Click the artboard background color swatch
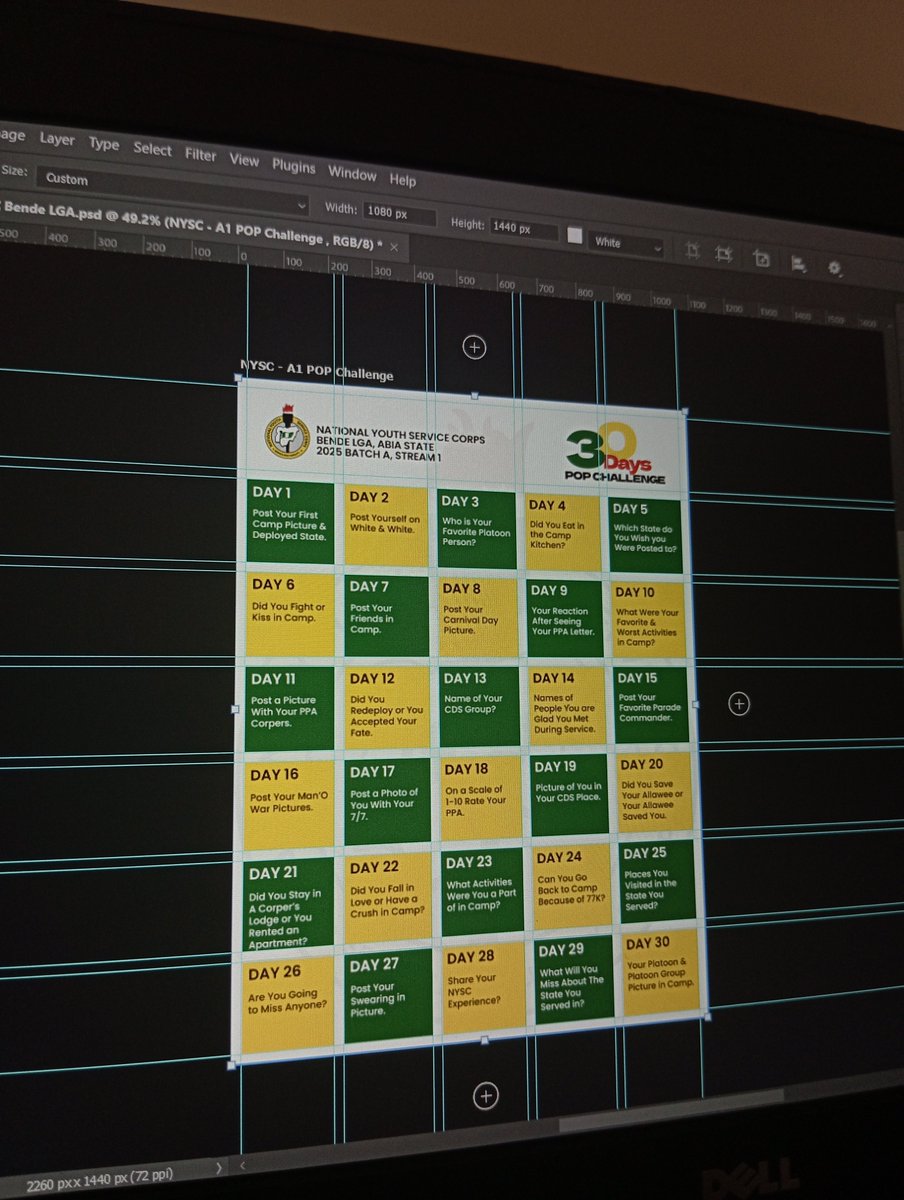Image resolution: width=904 pixels, height=1200 pixels. [575, 236]
